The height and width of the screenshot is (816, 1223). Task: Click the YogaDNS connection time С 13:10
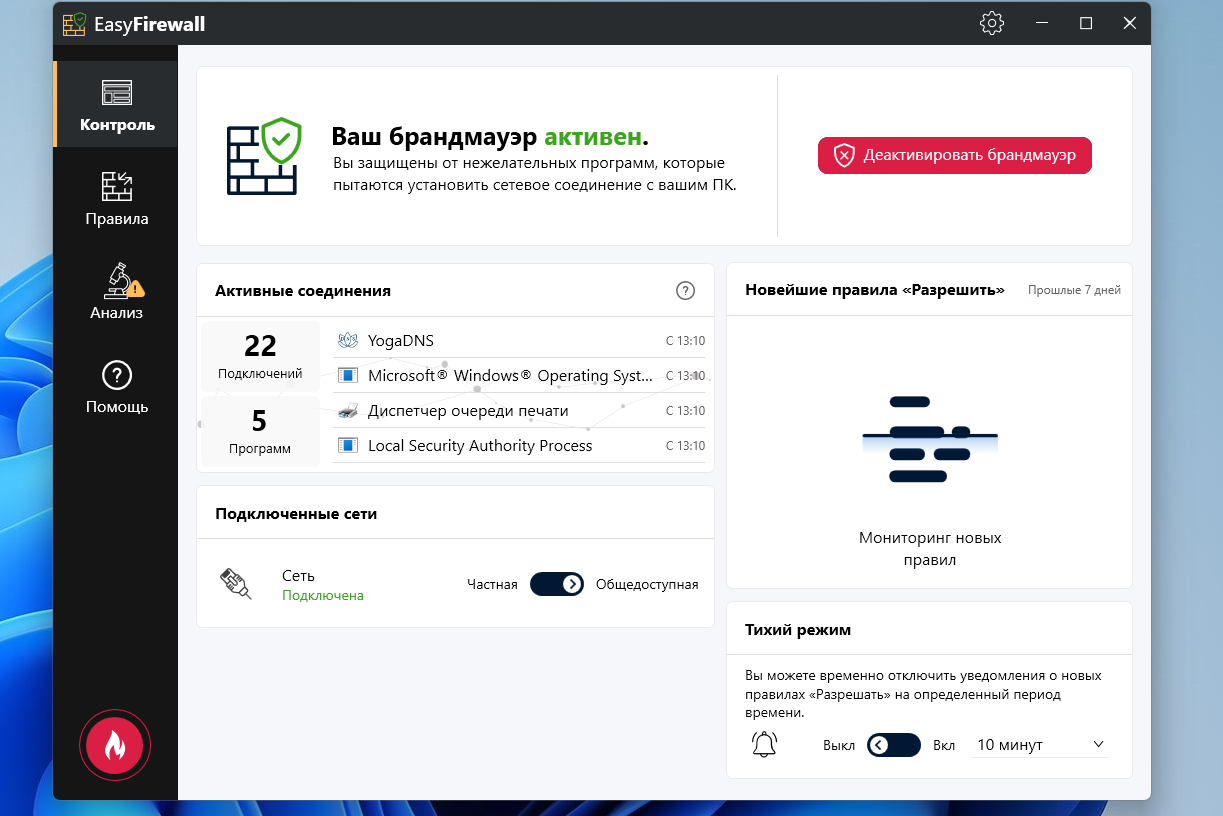[x=685, y=341]
